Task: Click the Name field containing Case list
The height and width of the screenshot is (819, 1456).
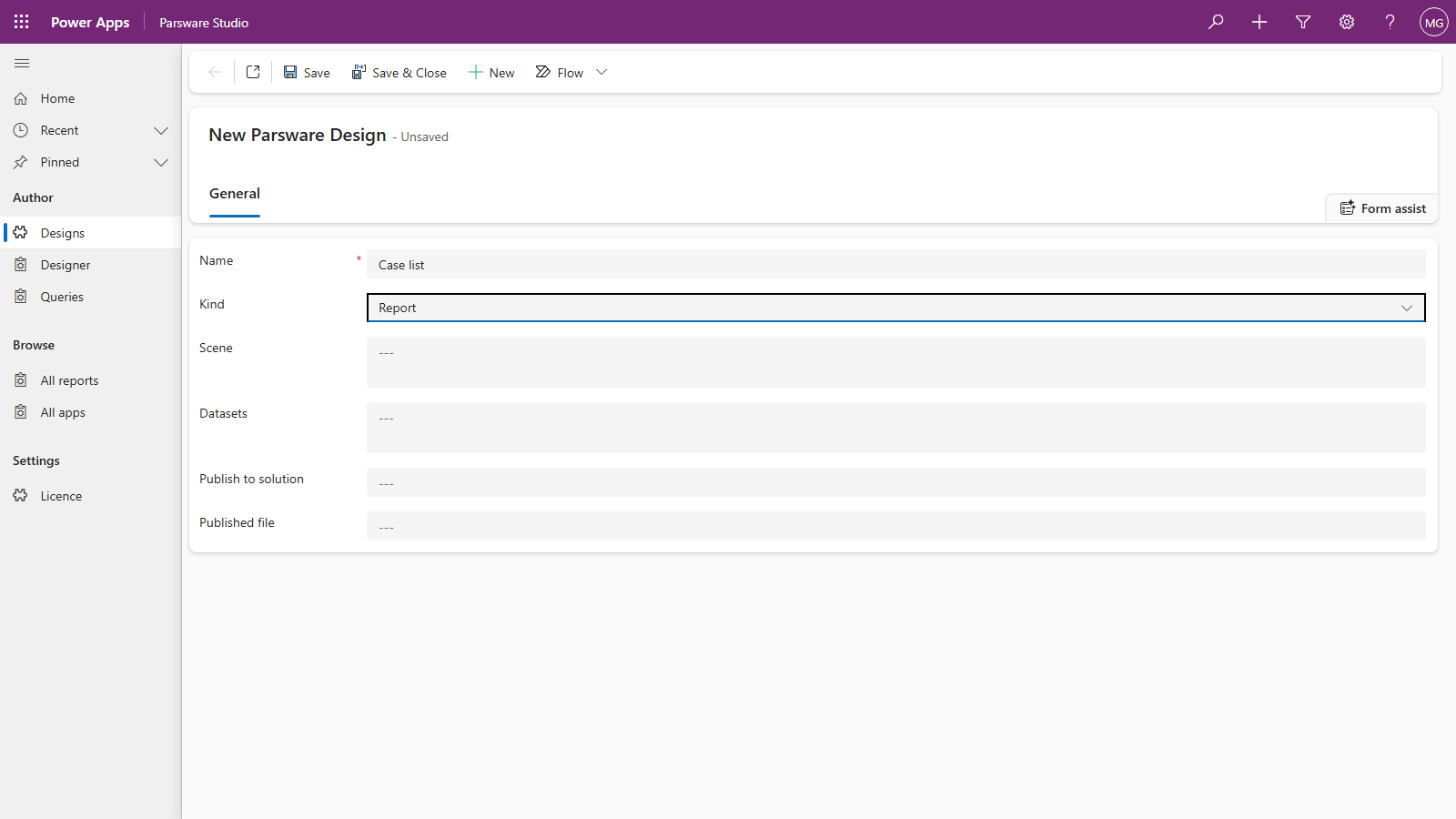Action: [x=896, y=264]
